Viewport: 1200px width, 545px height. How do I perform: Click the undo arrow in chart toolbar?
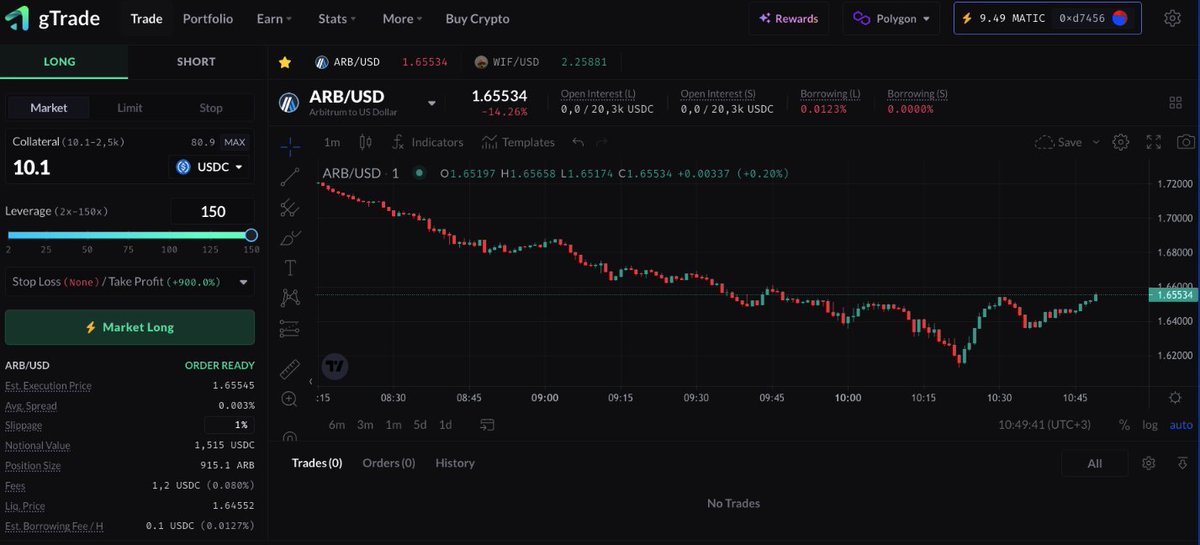pyautogui.click(x=578, y=142)
